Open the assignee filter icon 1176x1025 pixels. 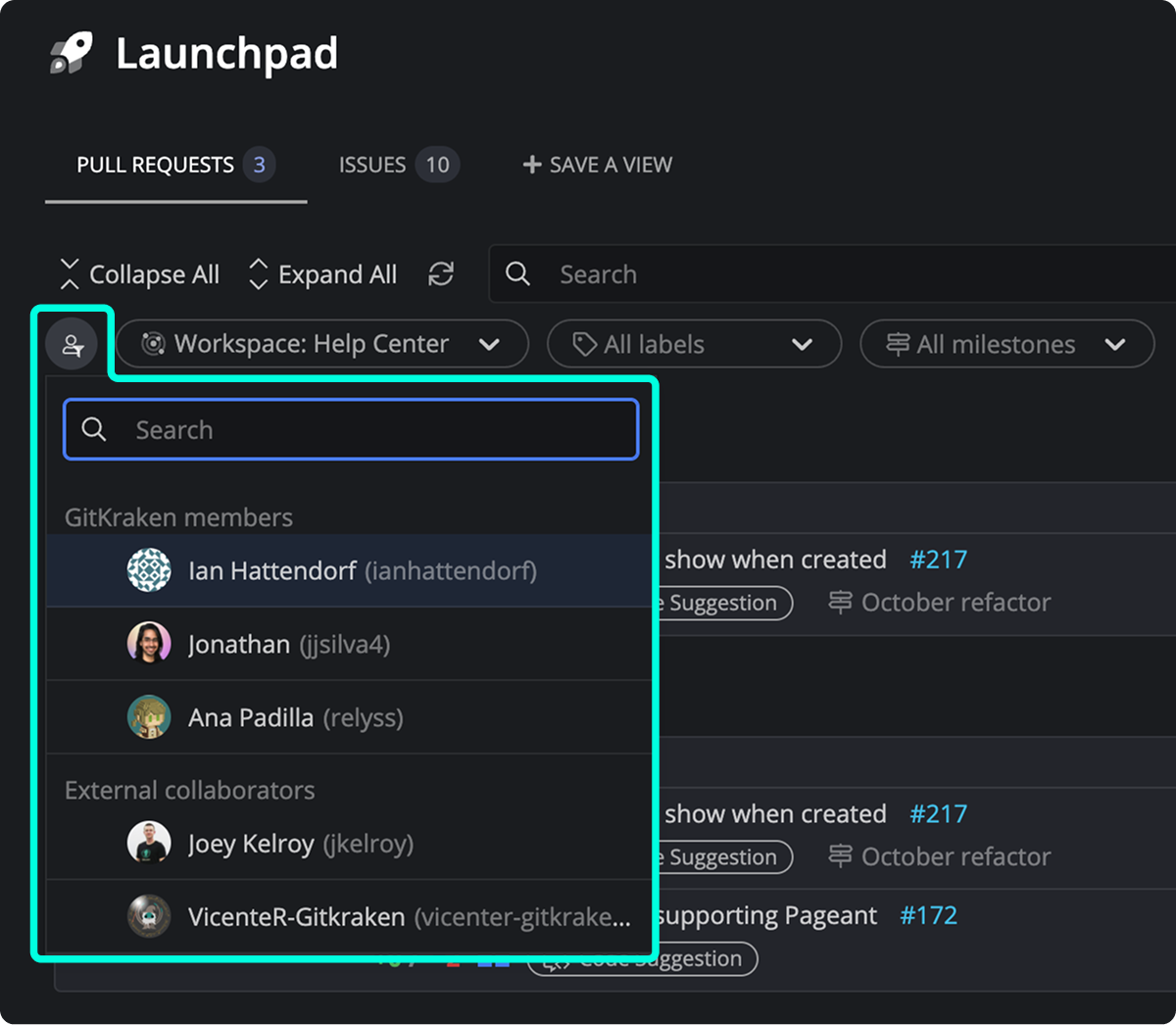73,344
